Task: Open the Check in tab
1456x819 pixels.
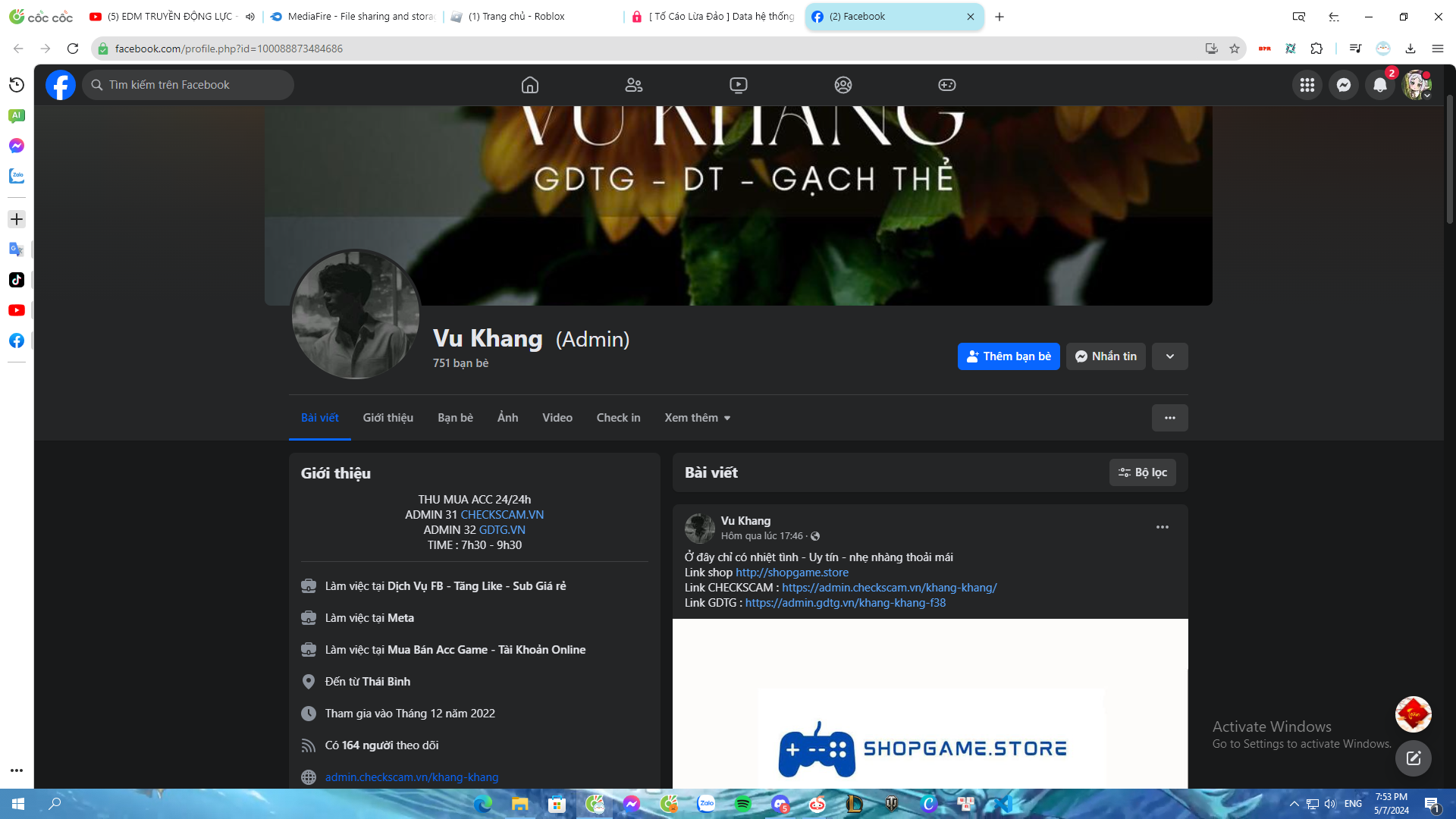Action: (x=619, y=418)
